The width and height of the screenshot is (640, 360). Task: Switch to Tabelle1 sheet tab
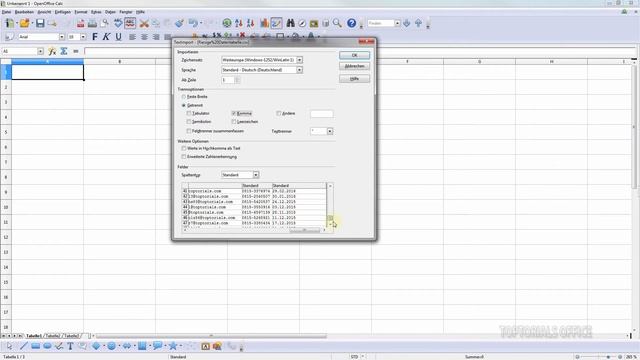(x=34, y=336)
